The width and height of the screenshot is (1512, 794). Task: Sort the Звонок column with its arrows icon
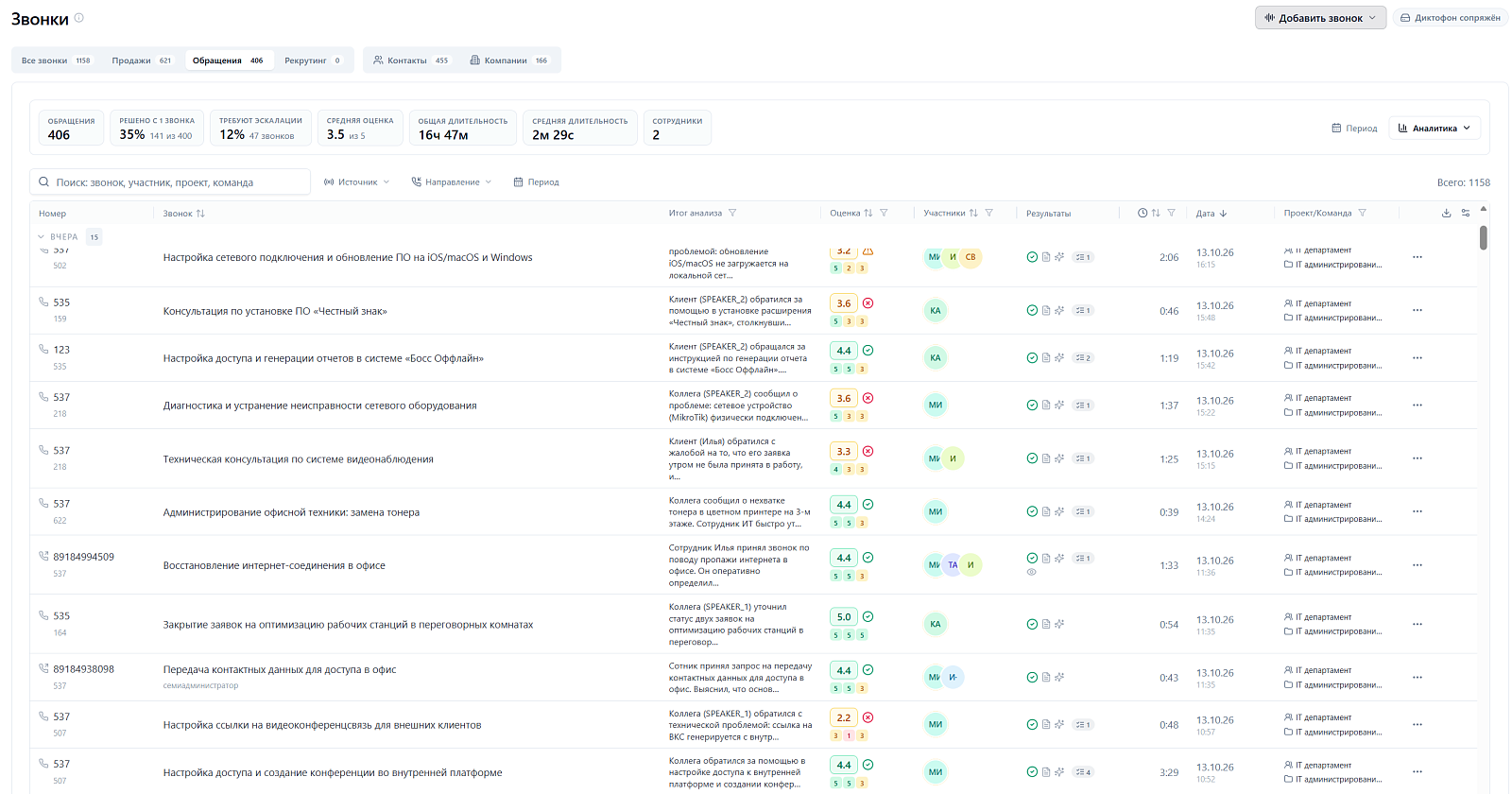[x=200, y=214]
